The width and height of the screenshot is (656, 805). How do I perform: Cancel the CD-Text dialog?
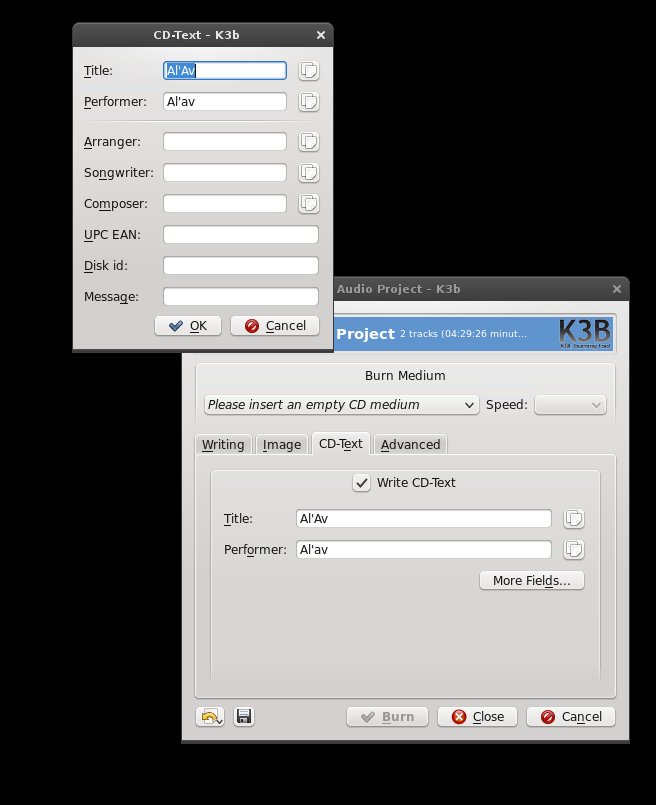[x=275, y=326]
